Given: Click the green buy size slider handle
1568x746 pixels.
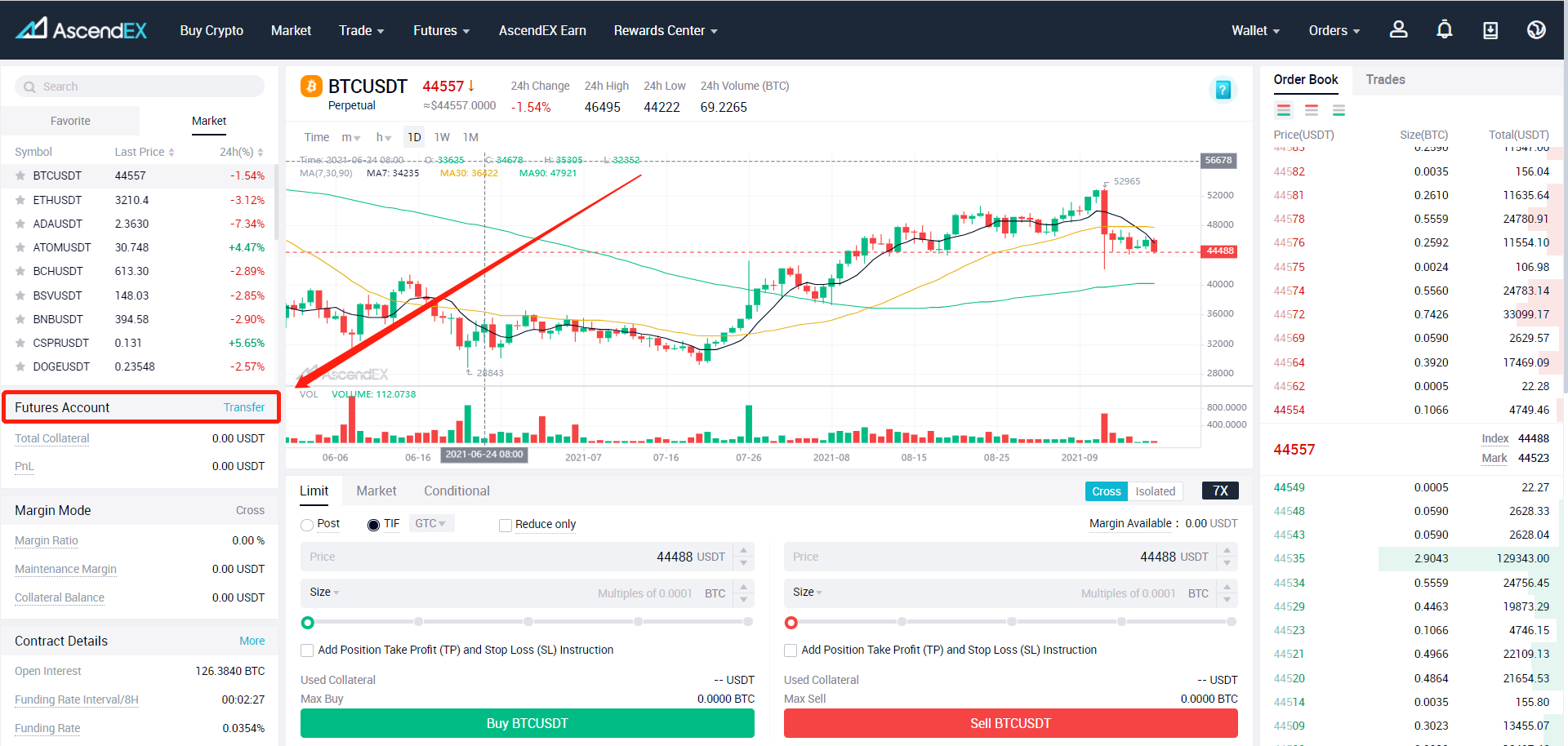Looking at the screenshot, I should 308,623.
